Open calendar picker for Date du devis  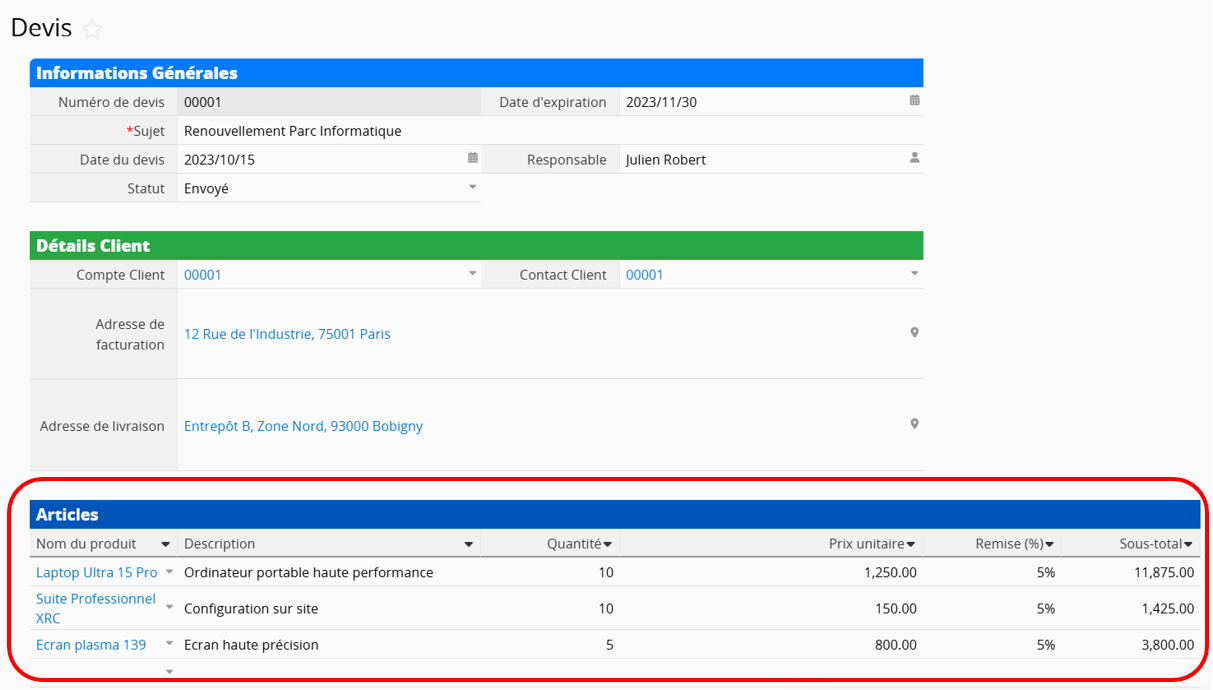(x=473, y=158)
